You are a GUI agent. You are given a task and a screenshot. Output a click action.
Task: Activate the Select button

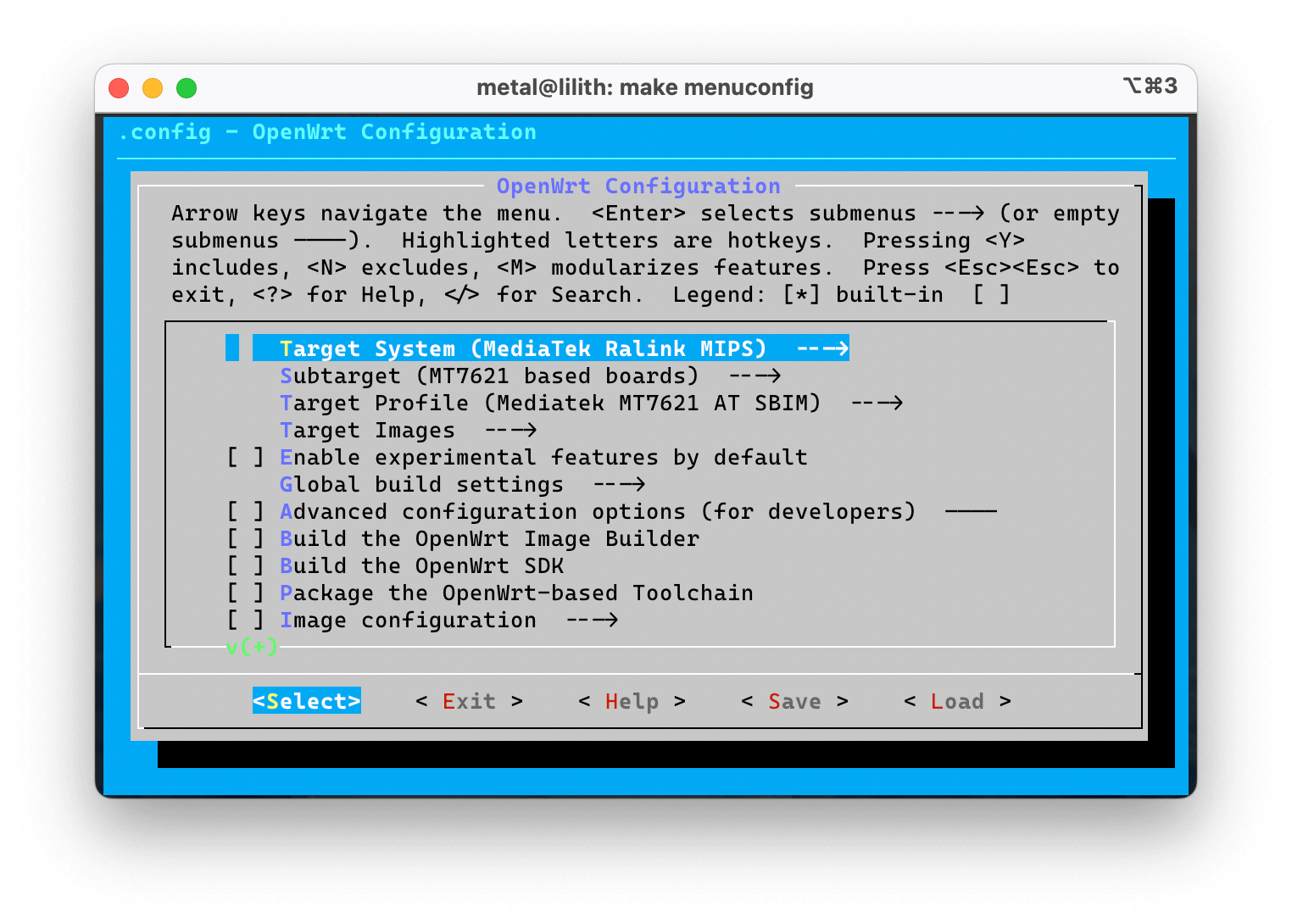[x=307, y=701]
